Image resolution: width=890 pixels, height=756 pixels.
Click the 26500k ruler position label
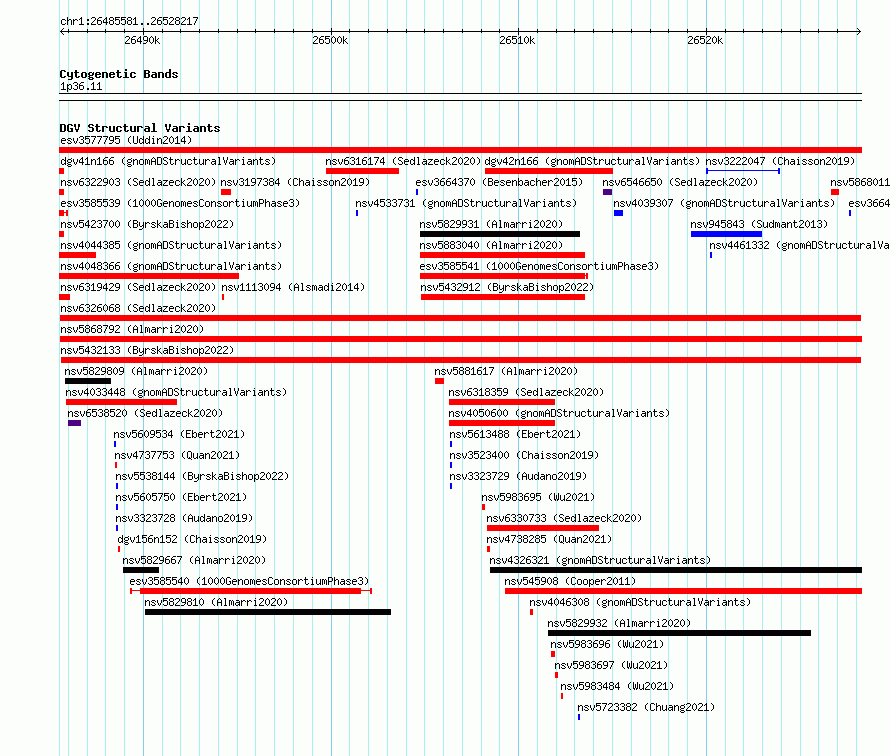(330, 40)
